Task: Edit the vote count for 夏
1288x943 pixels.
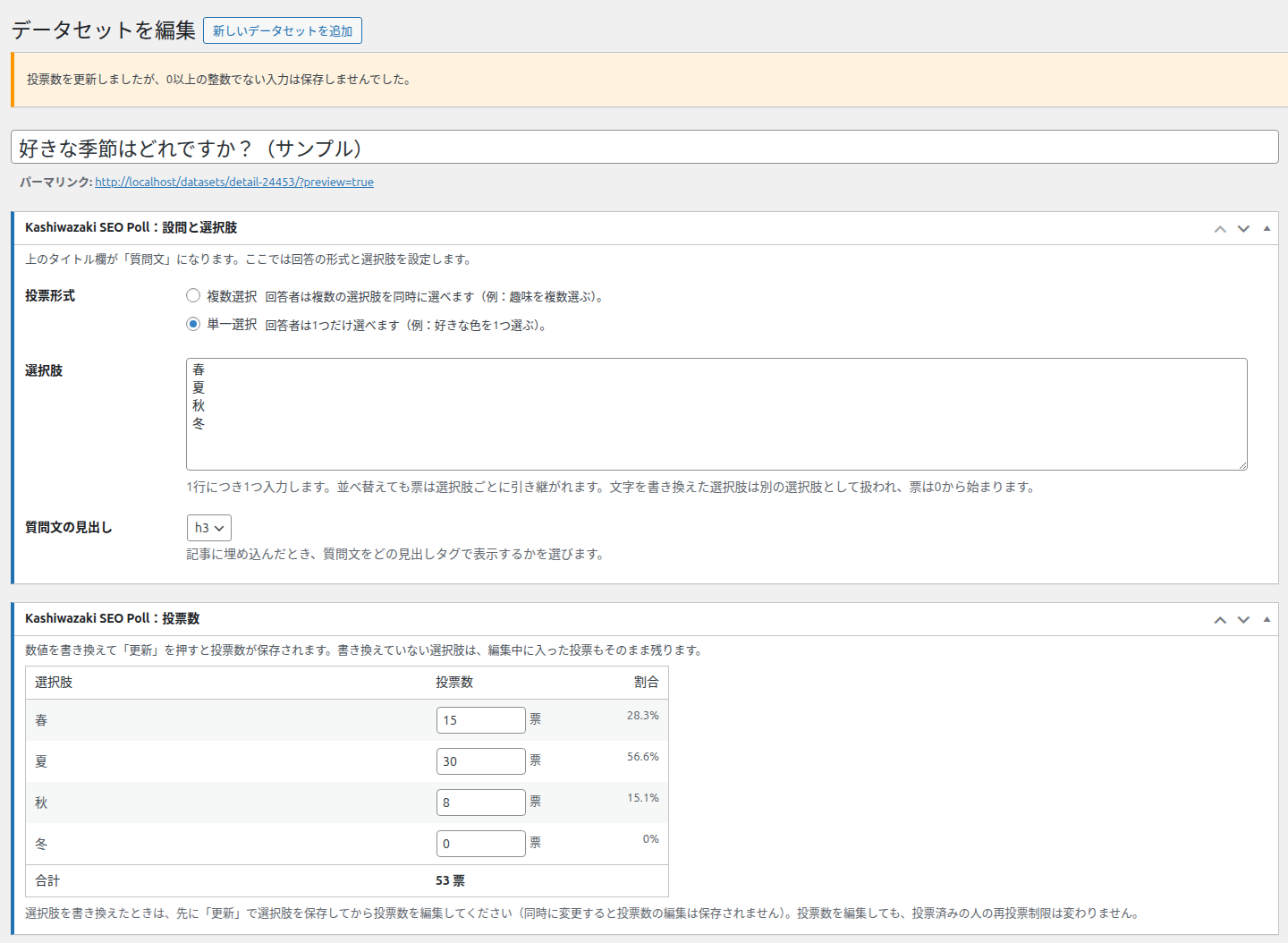Action: [481, 761]
